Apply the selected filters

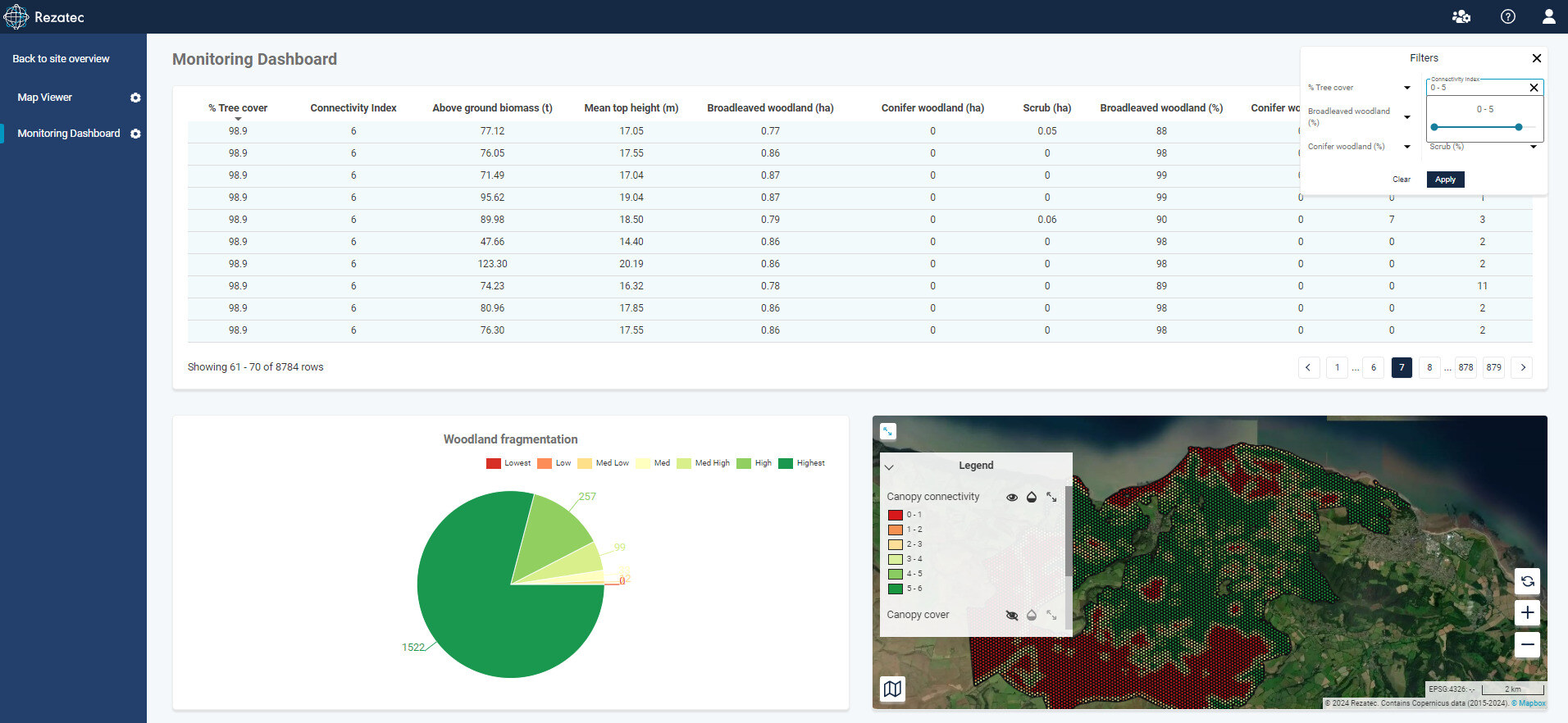coord(1445,180)
